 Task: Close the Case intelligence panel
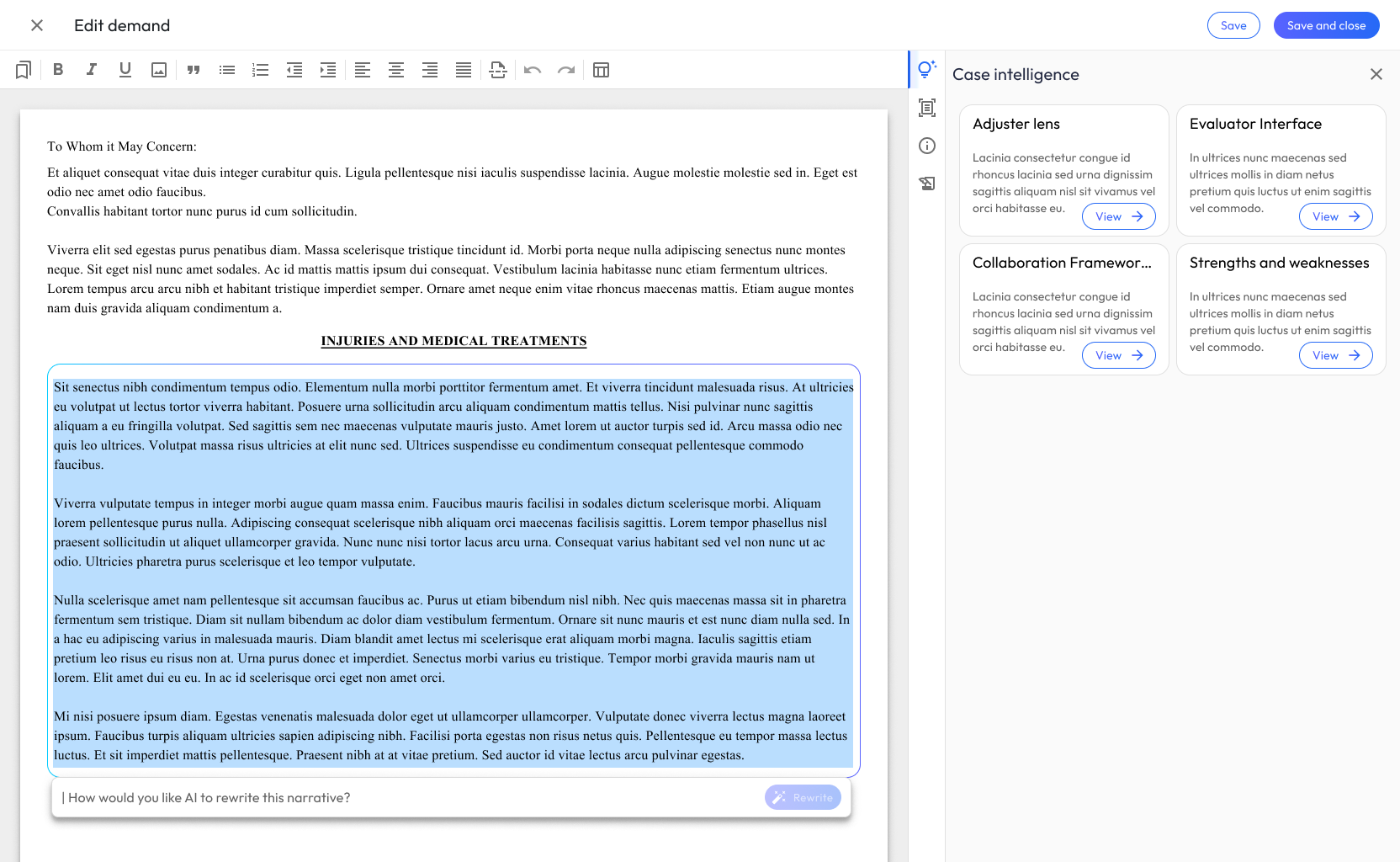click(1376, 74)
